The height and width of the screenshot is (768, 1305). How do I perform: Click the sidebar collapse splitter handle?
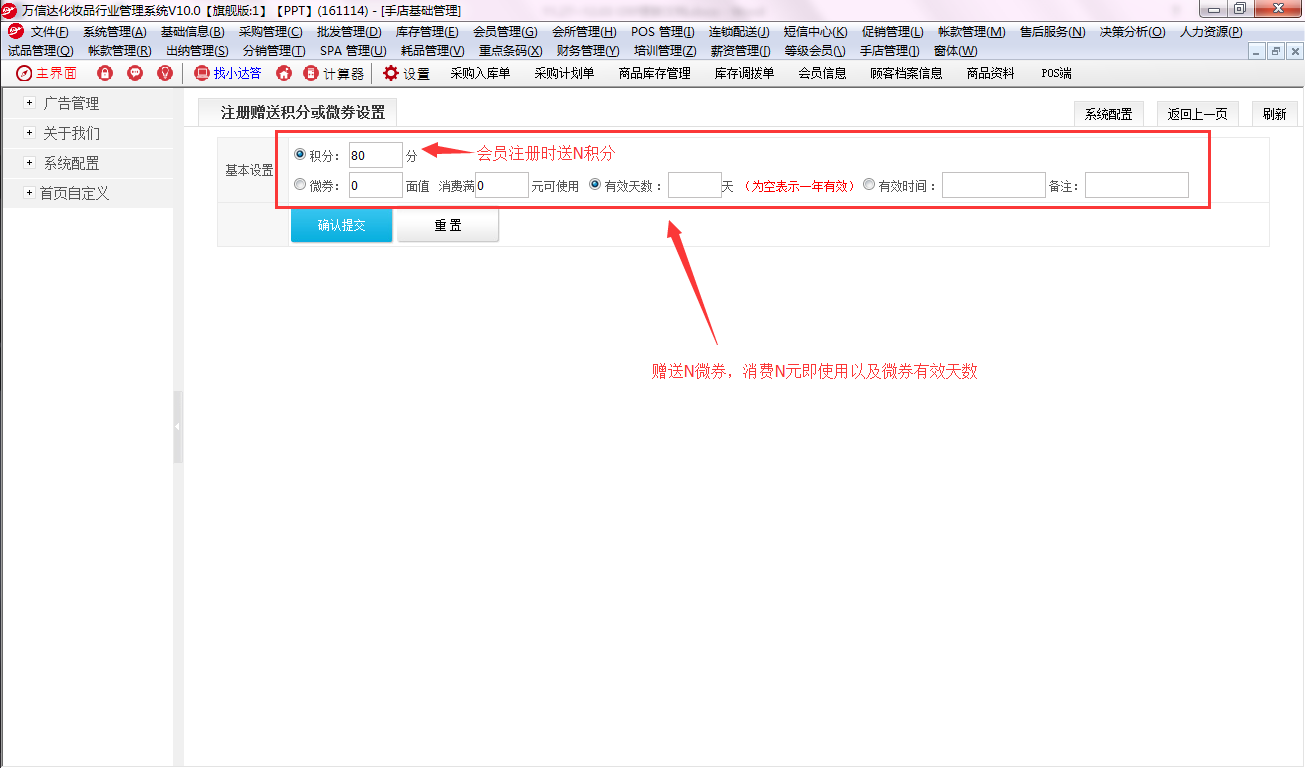coord(178,427)
